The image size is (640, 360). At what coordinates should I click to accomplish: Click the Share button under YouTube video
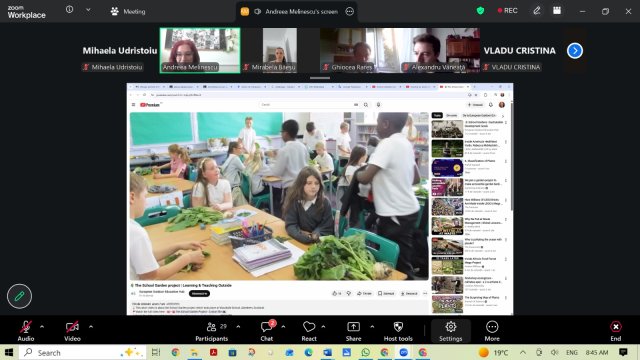[364, 293]
